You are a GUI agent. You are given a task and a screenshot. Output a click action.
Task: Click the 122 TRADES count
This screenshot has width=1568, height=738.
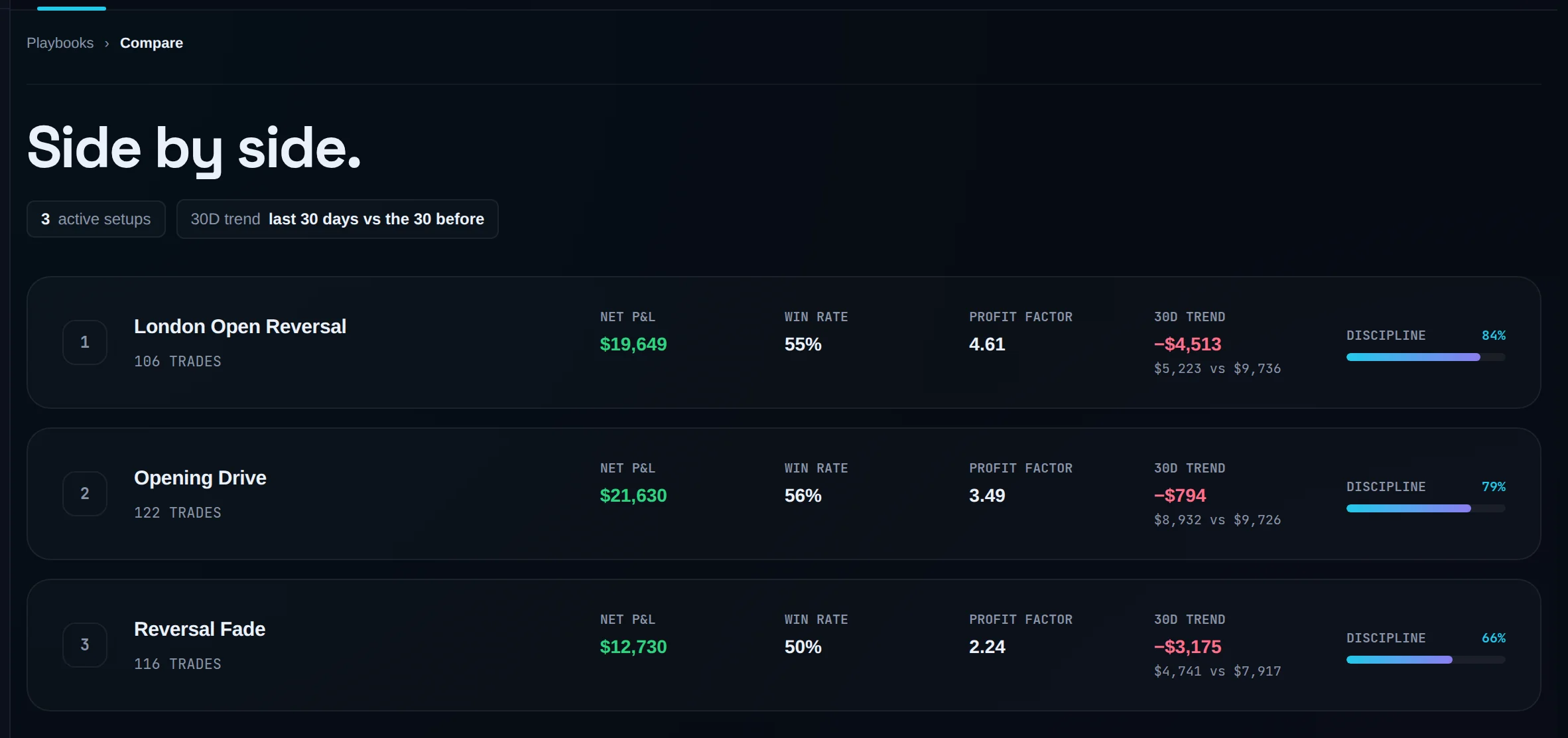(178, 513)
